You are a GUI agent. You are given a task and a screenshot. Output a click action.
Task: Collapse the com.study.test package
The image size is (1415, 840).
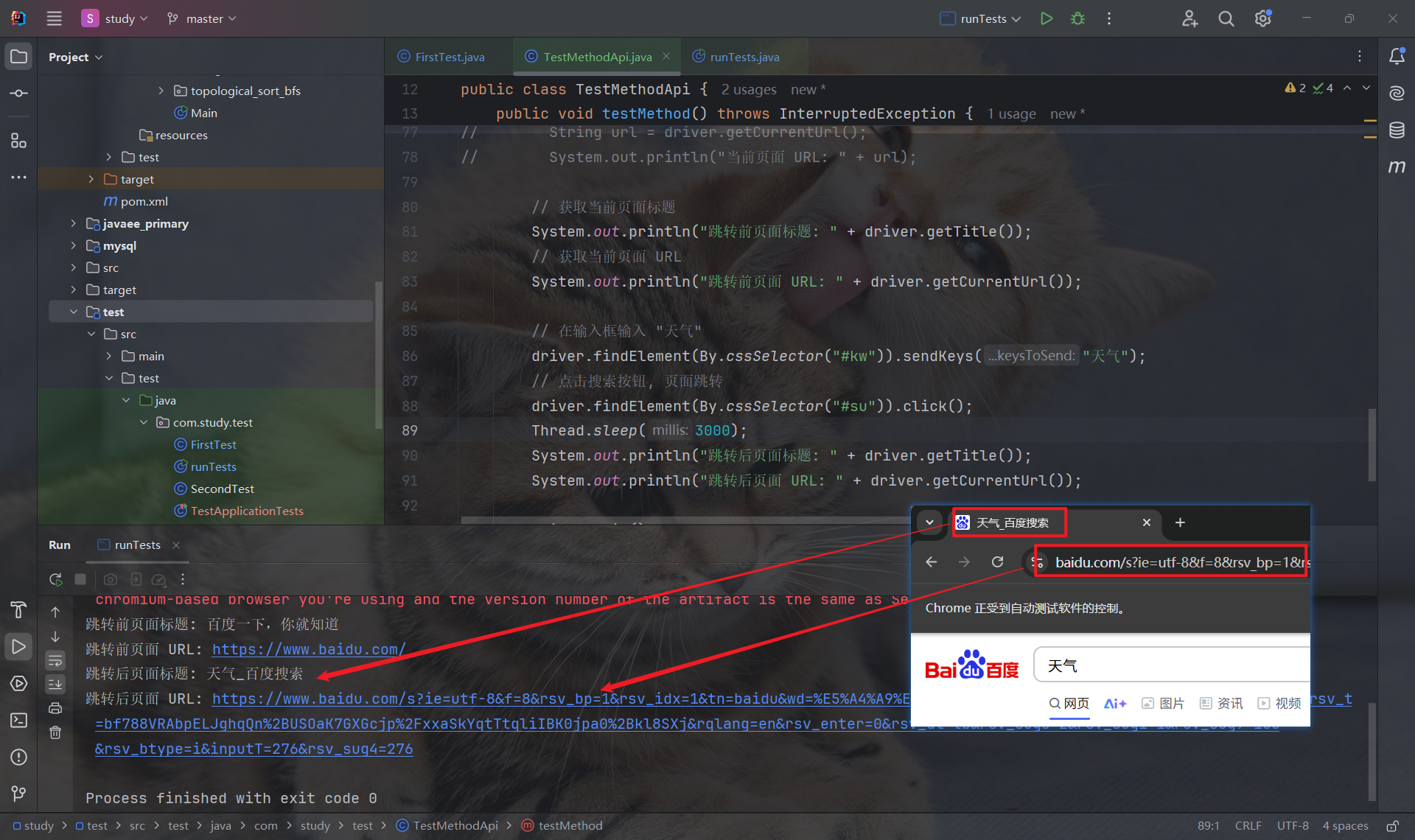click(144, 422)
